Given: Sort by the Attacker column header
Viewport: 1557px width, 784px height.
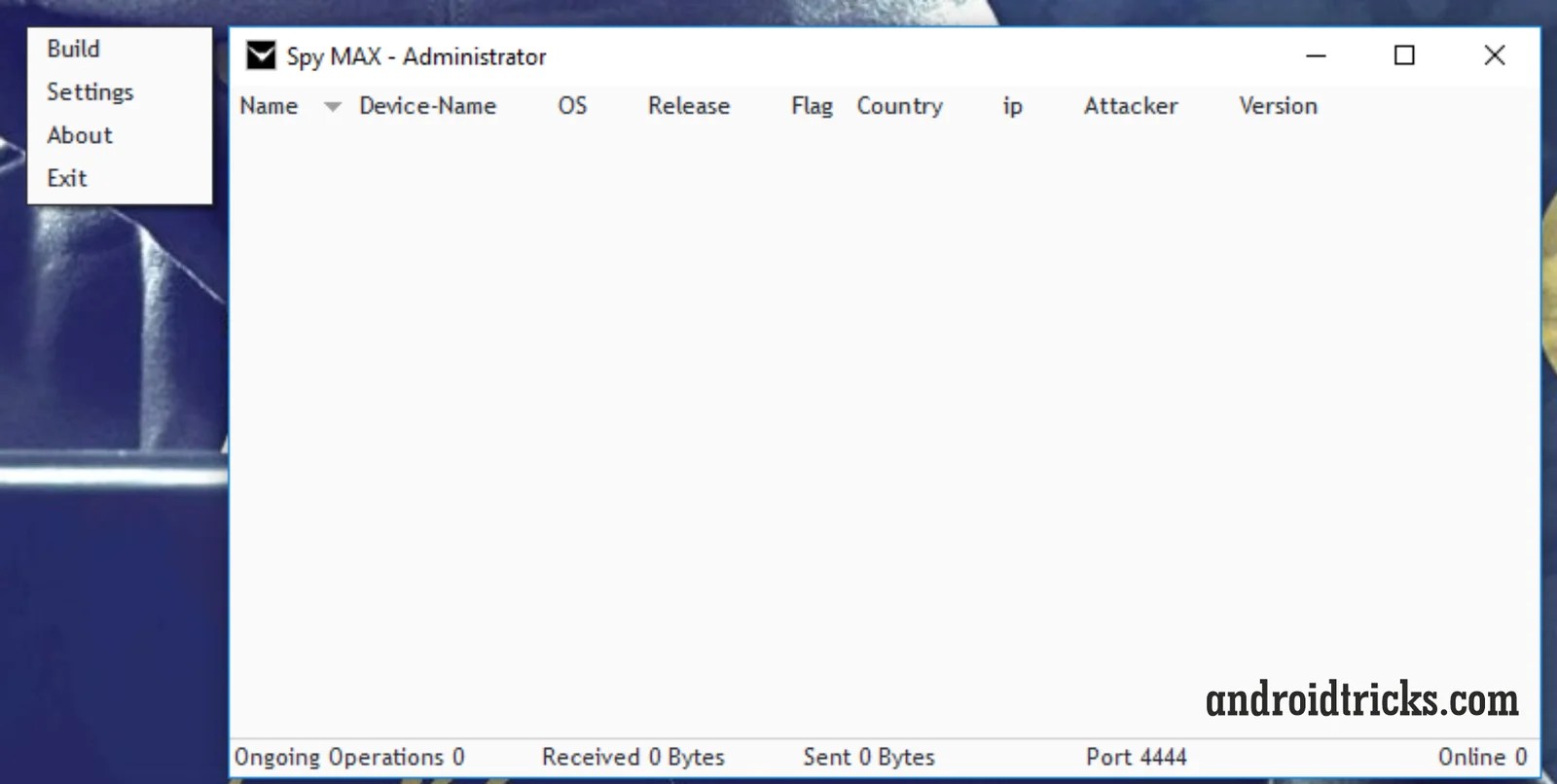Looking at the screenshot, I should (1131, 106).
